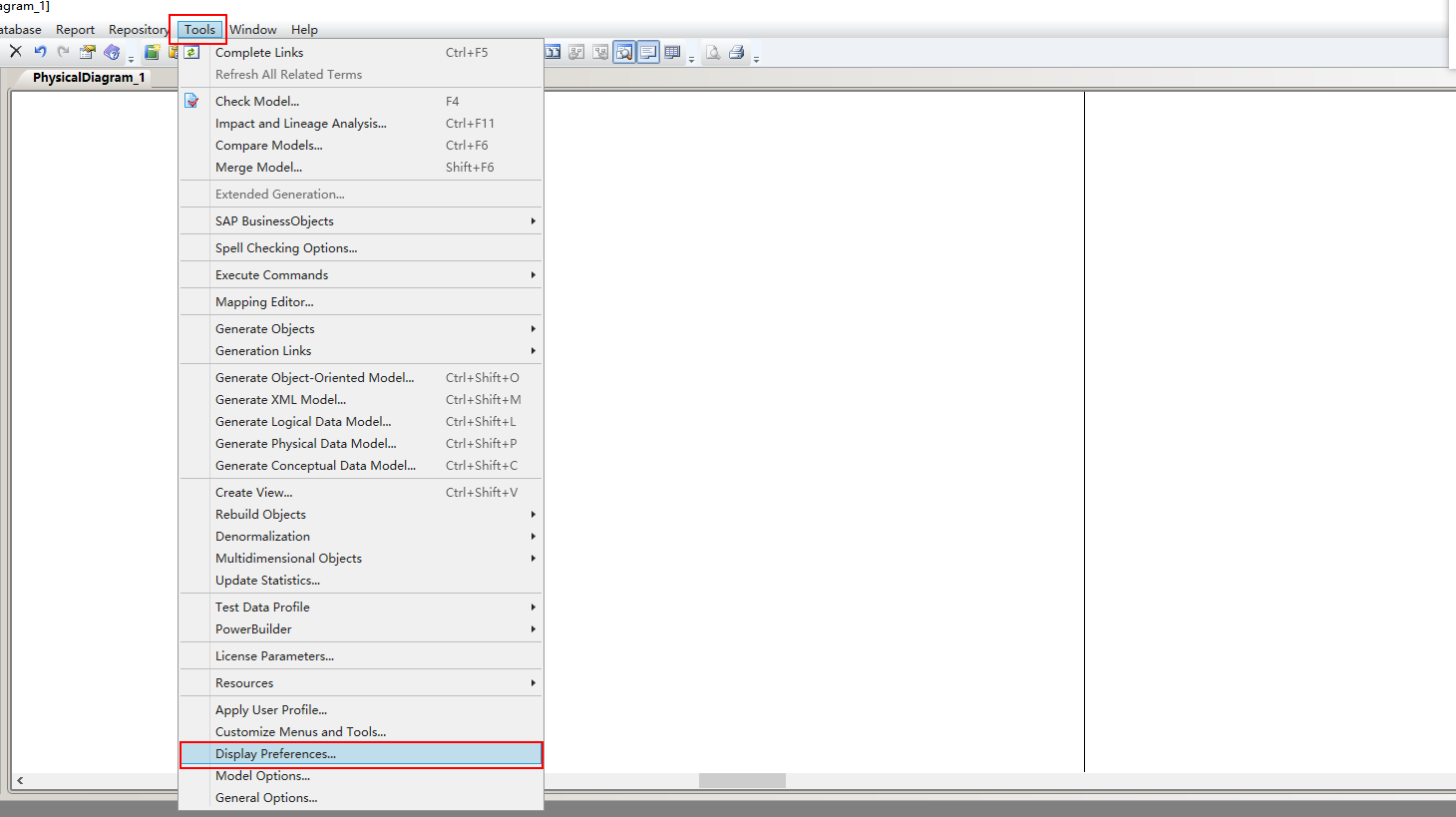Choose Generate Object-Oriented Model

361,378
